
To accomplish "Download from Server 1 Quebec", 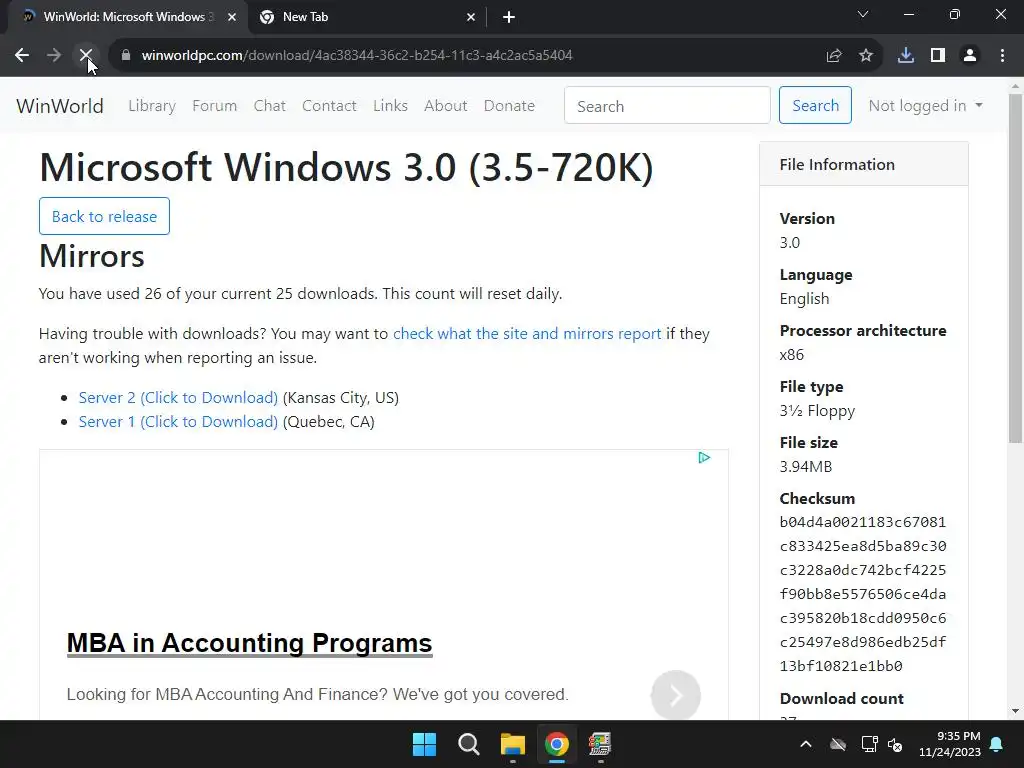I will [178, 422].
